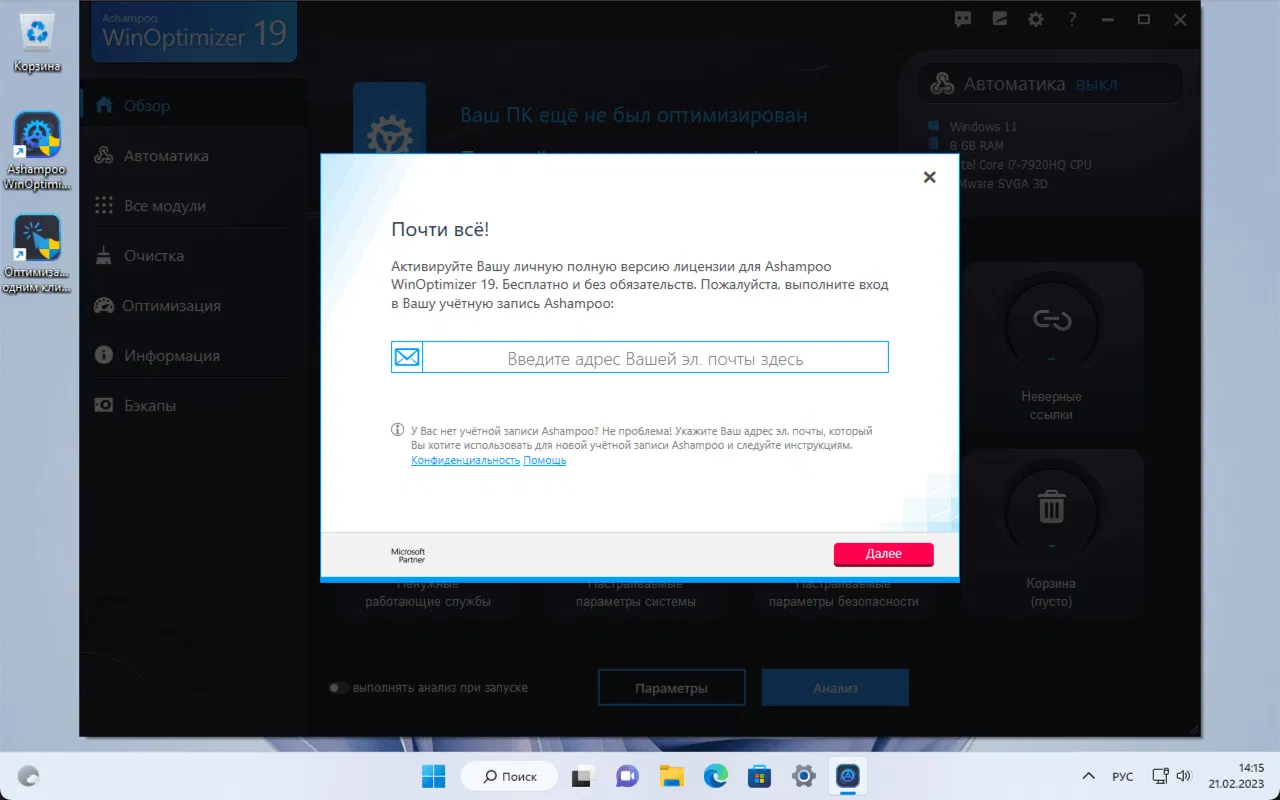1280x800 pixels.
Task: Click the red Далее button
Action: (883, 554)
